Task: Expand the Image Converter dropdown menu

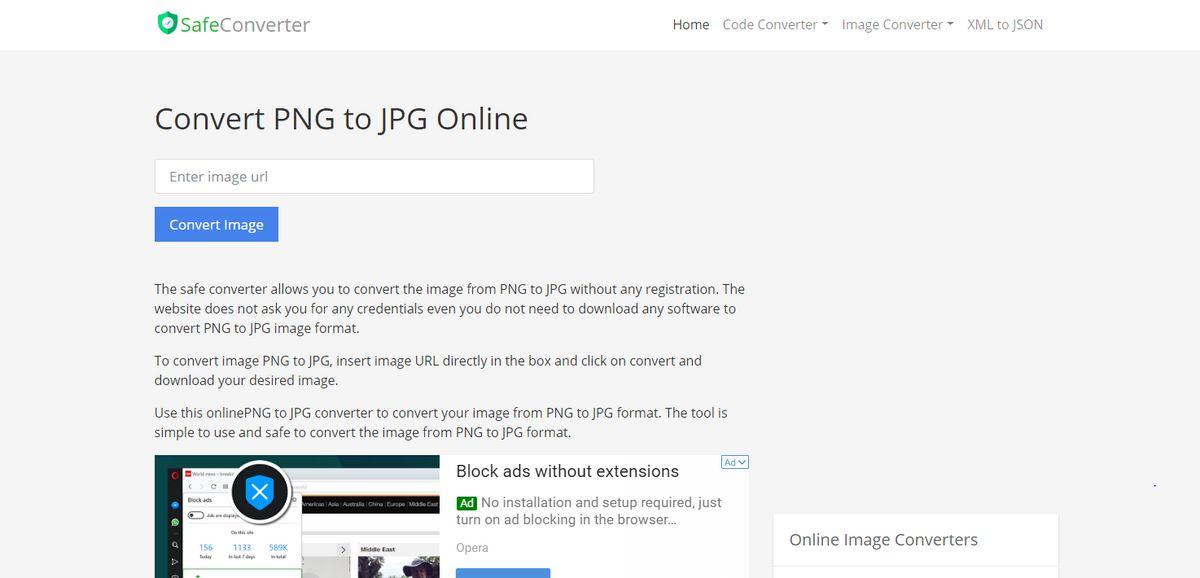Action: [x=897, y=25]
